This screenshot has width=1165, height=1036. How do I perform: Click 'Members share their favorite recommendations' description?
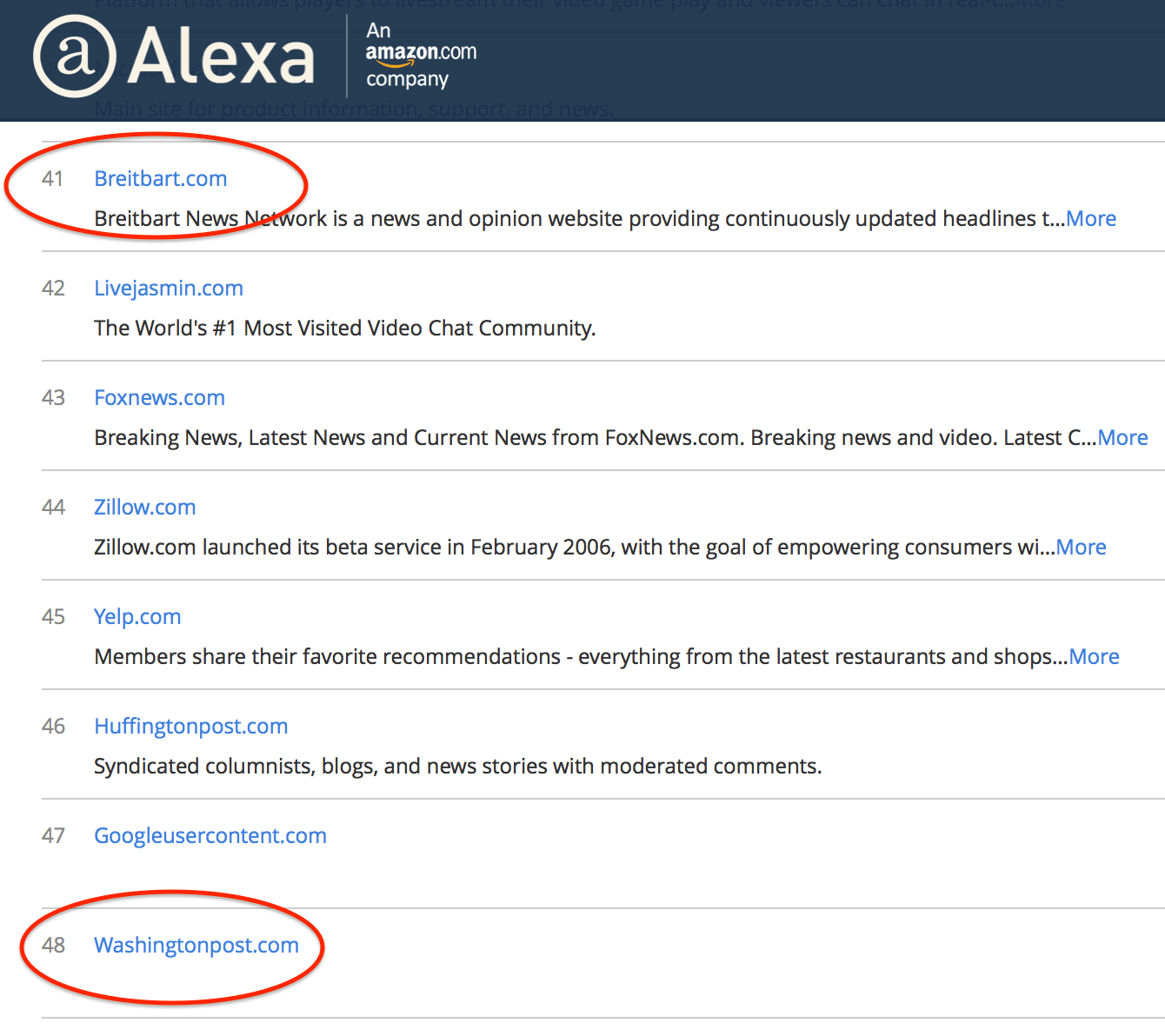pyautogui.click(x=581, y=656)
